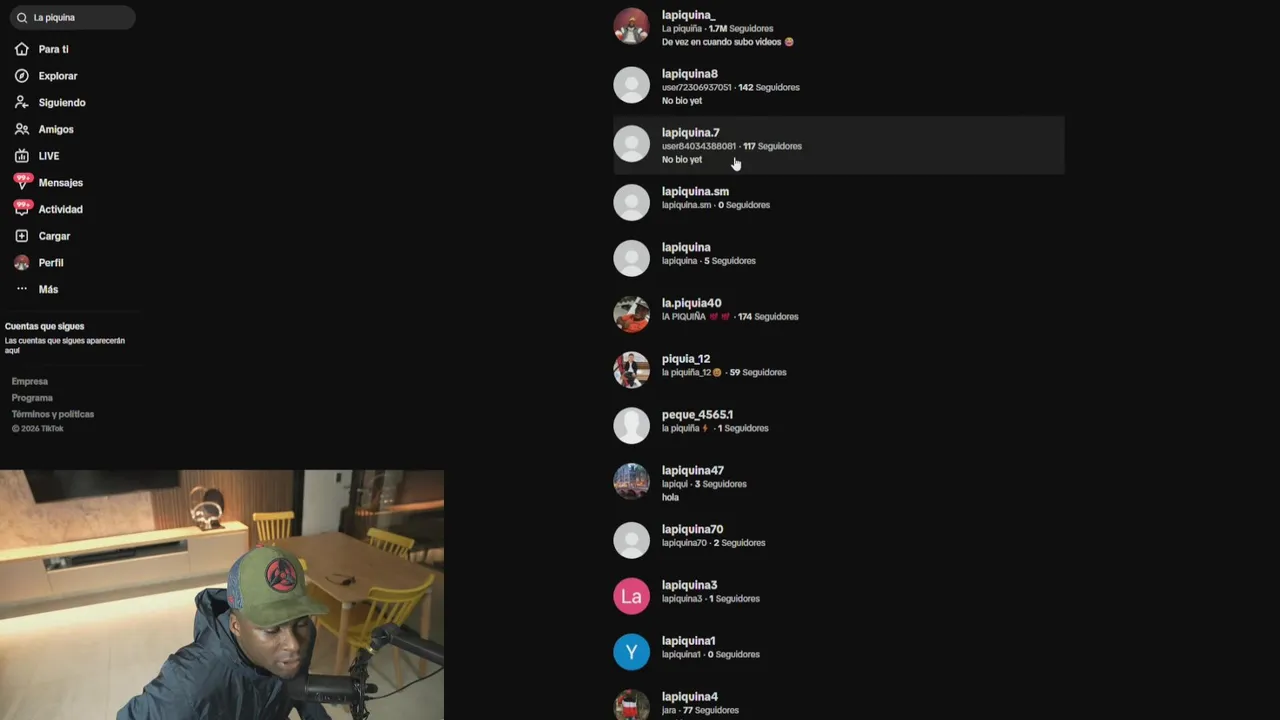Open the Para ti home icon
Viewport: 1280px width, 720px height.
pyautogui.click(x=22, y=49)
